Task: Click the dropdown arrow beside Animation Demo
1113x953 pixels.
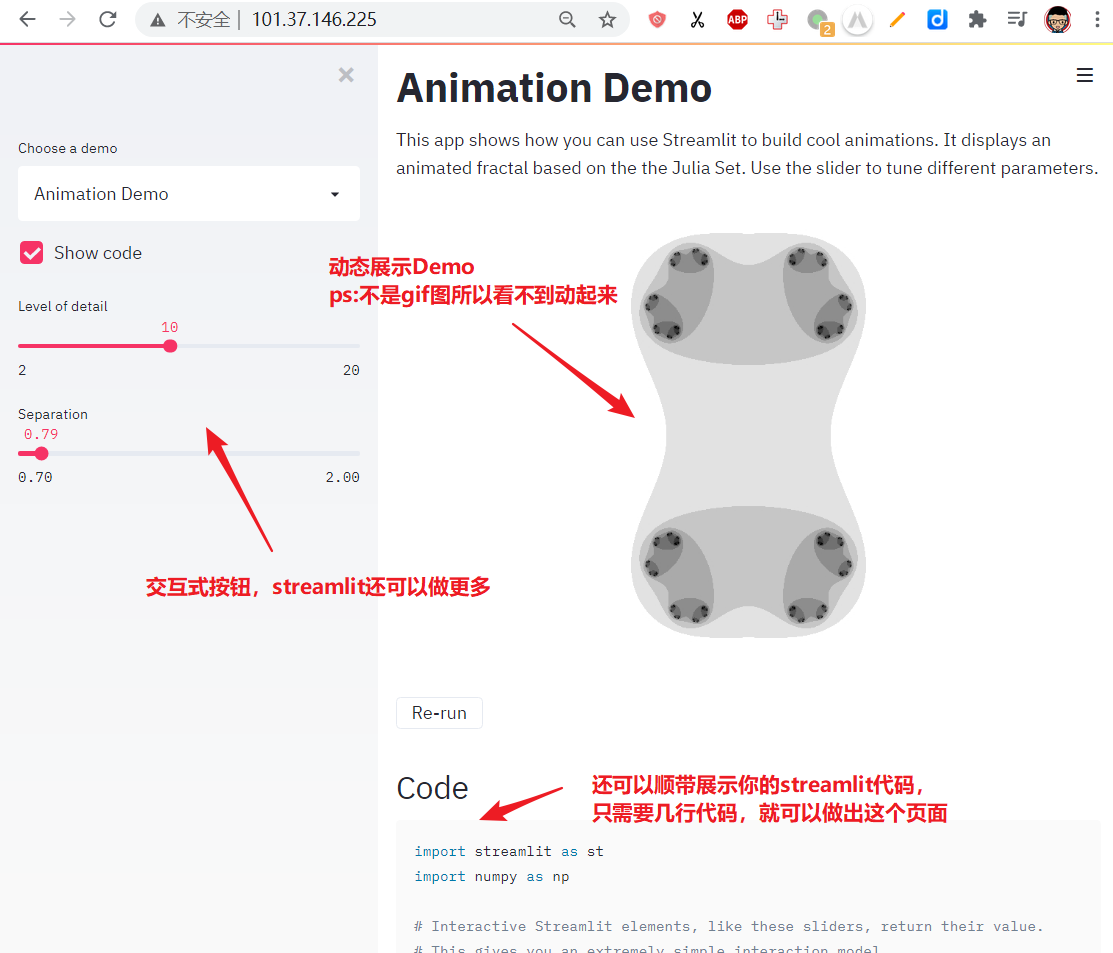Action: click(335, 194)
